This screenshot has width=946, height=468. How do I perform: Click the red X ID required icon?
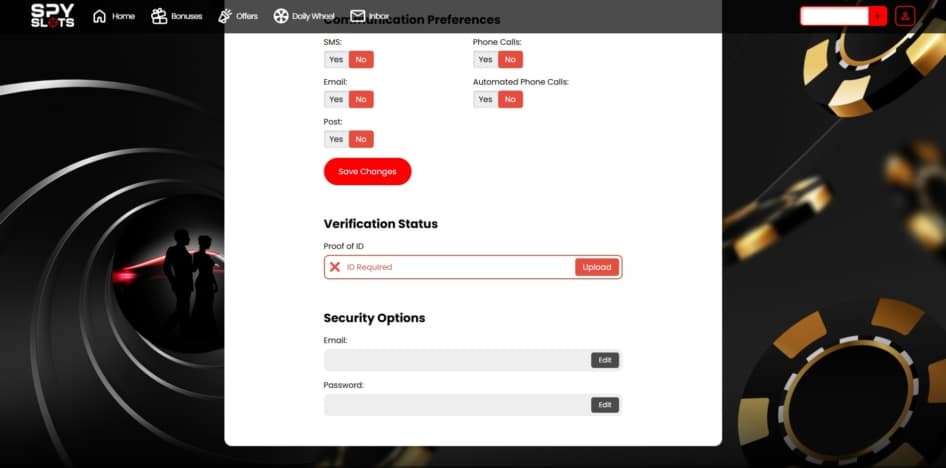point(335,267)
